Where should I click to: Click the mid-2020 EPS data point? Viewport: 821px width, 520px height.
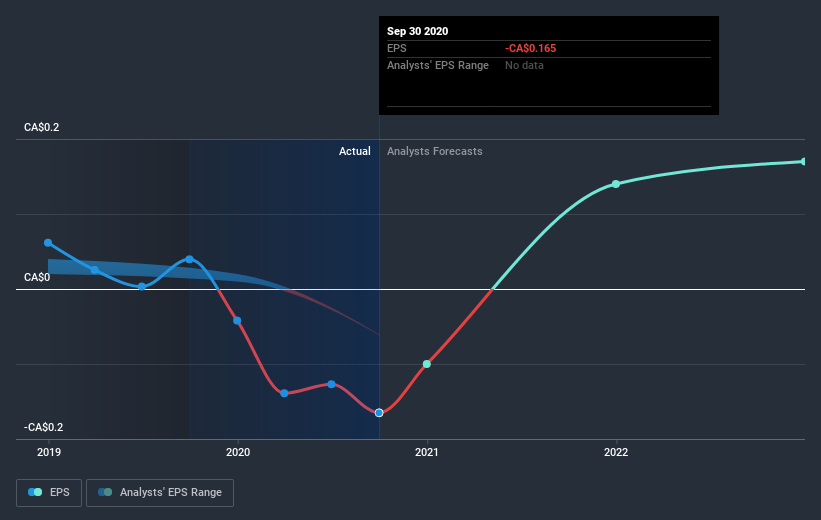click(x=331, y=384)
